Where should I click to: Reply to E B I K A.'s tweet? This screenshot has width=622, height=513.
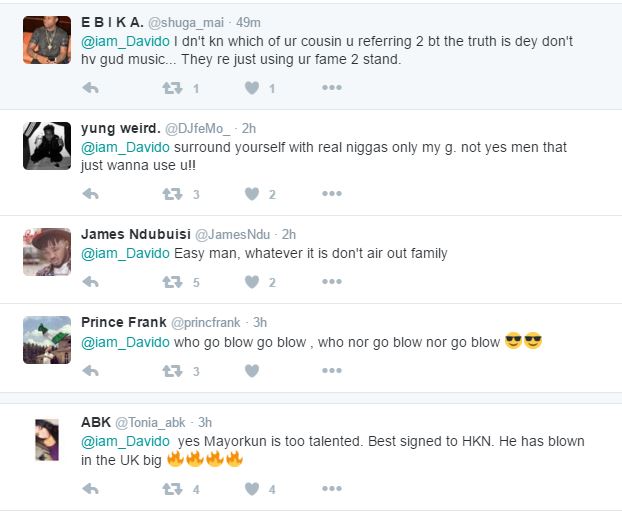90,89
